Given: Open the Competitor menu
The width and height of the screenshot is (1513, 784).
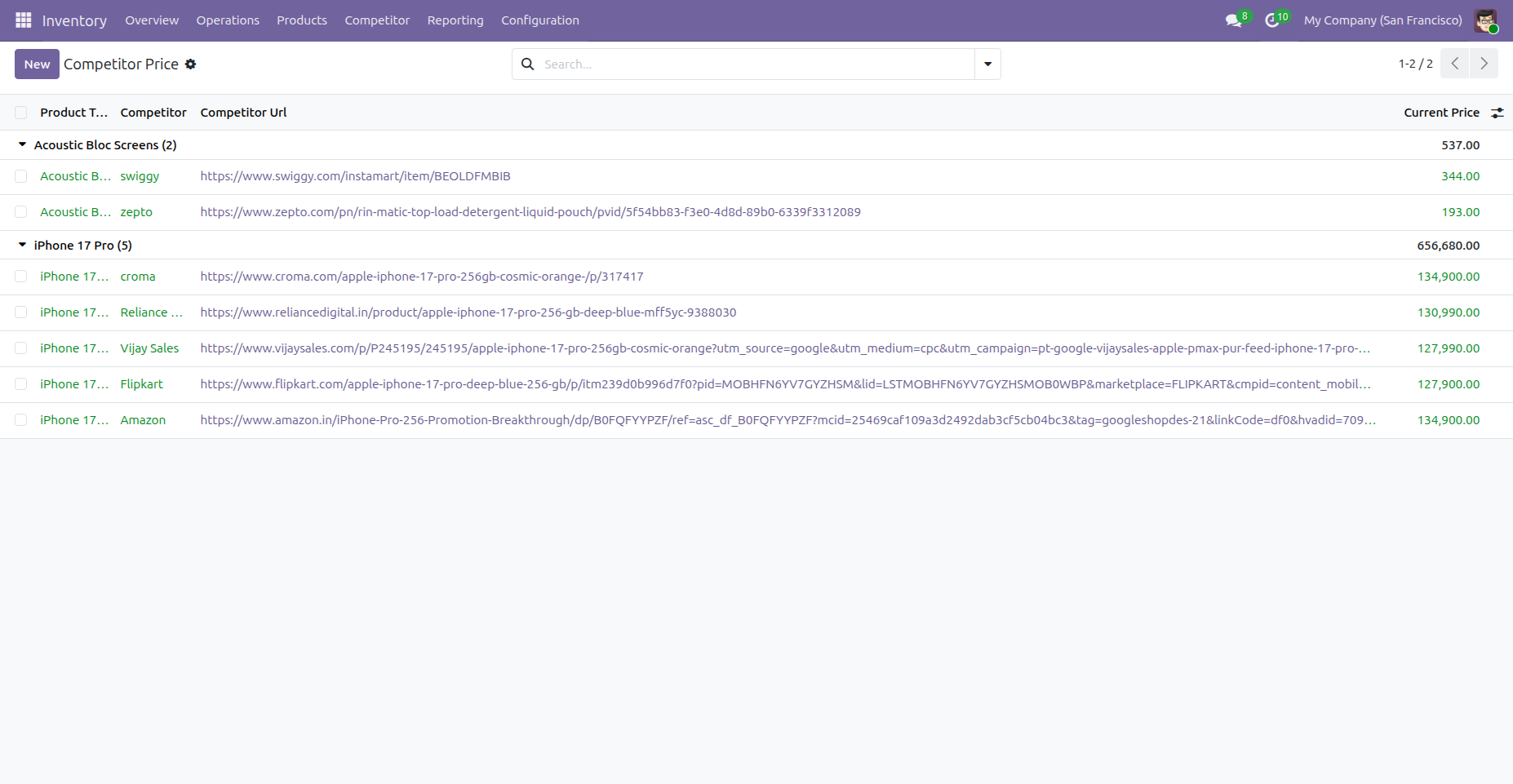Looking at the screenshot, I should tap(377, 20).
